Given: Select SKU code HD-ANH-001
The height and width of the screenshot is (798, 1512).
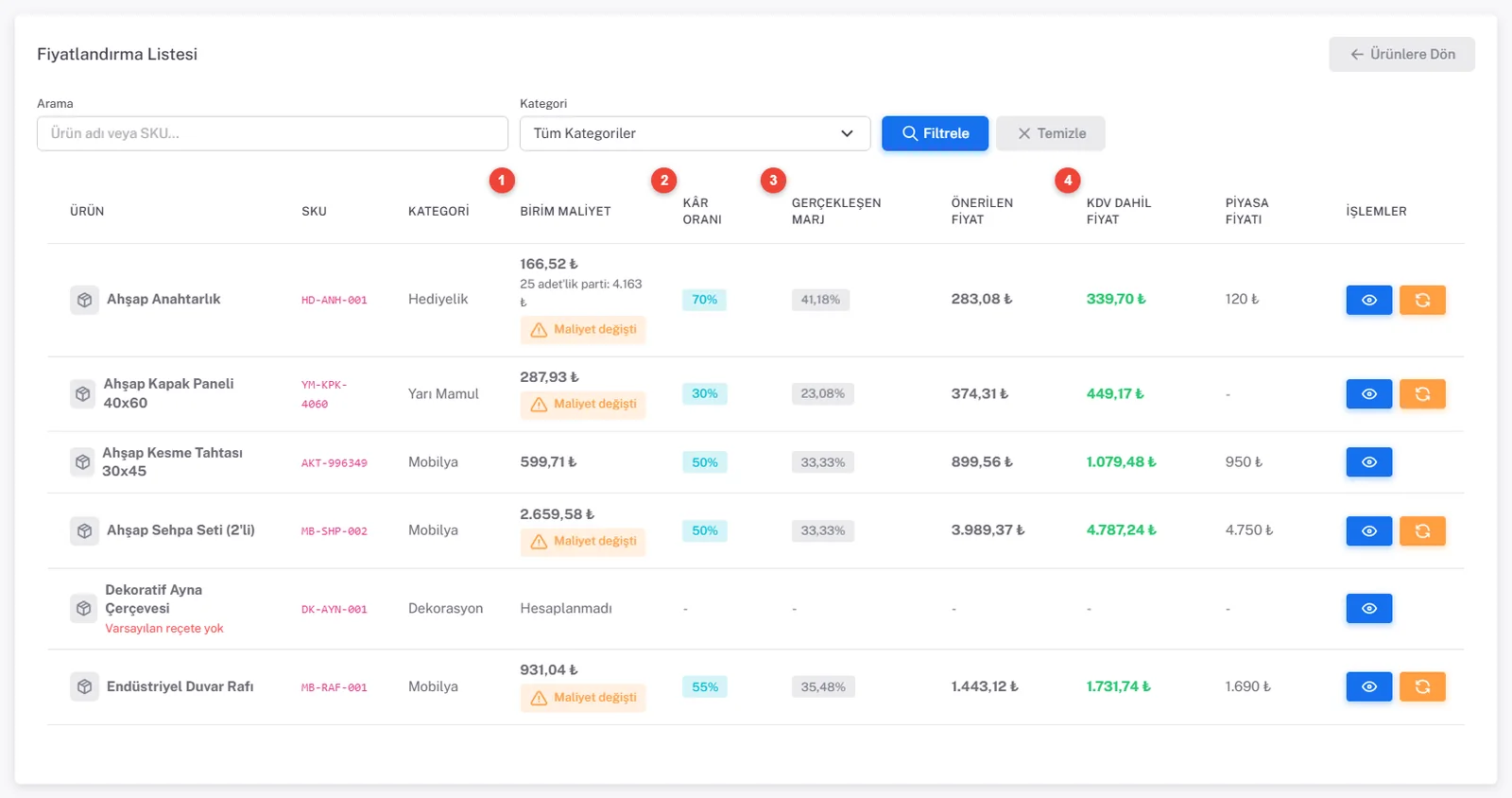Looking at the screenshot, I should pyautogui.click(x=335, y=300).
